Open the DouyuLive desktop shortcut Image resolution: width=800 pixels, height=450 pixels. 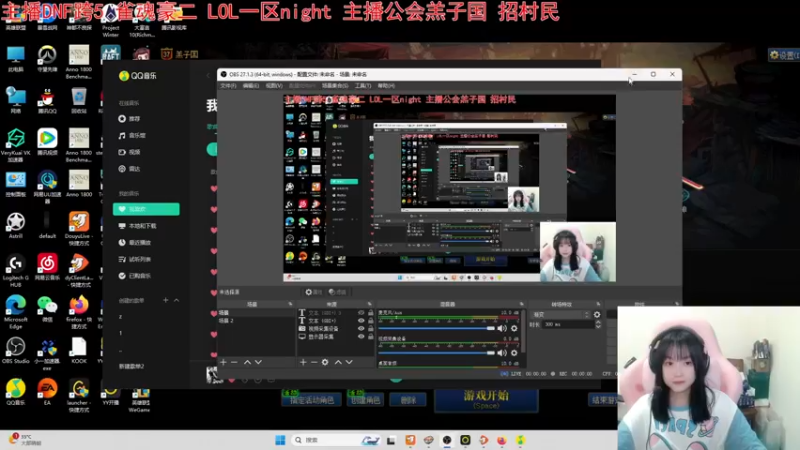coord(79,229)
